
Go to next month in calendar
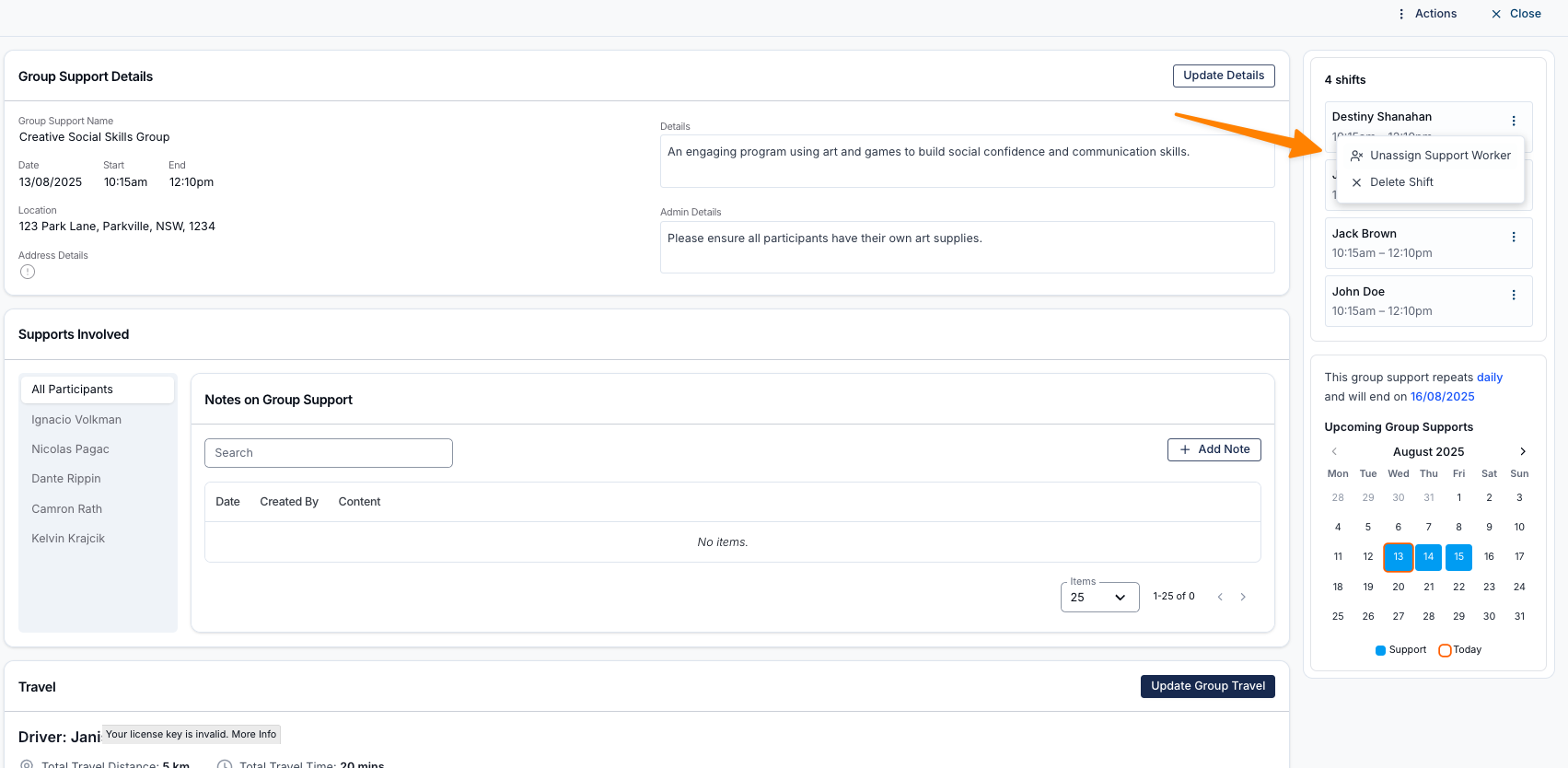coord(1522,451)
